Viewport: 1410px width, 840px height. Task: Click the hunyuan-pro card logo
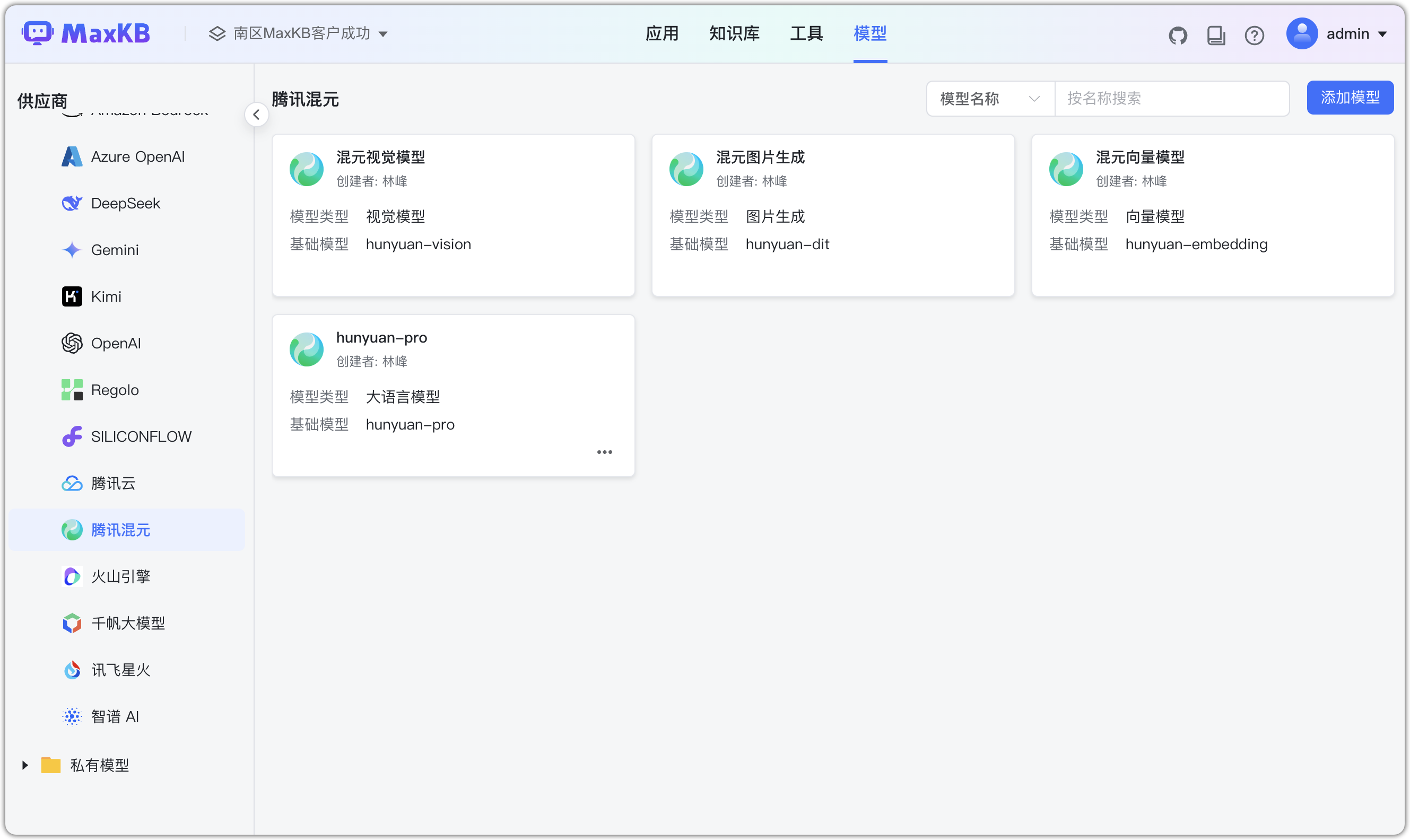306,349
